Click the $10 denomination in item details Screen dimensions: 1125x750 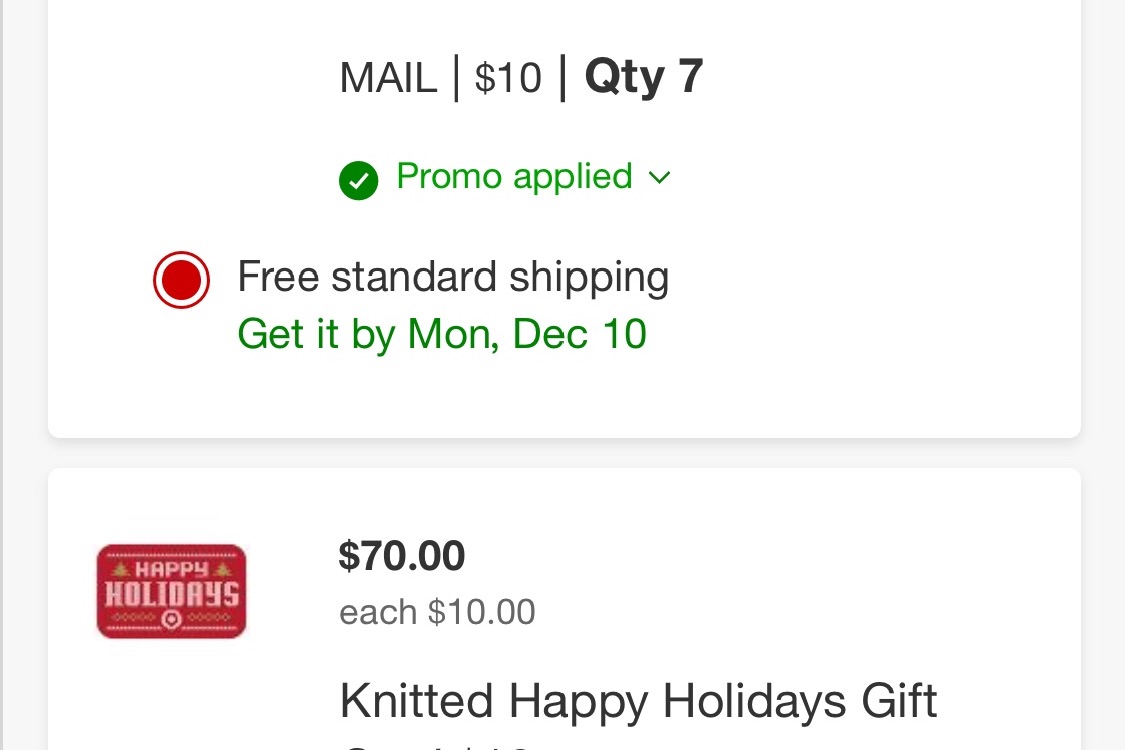[x=508, y=78]
